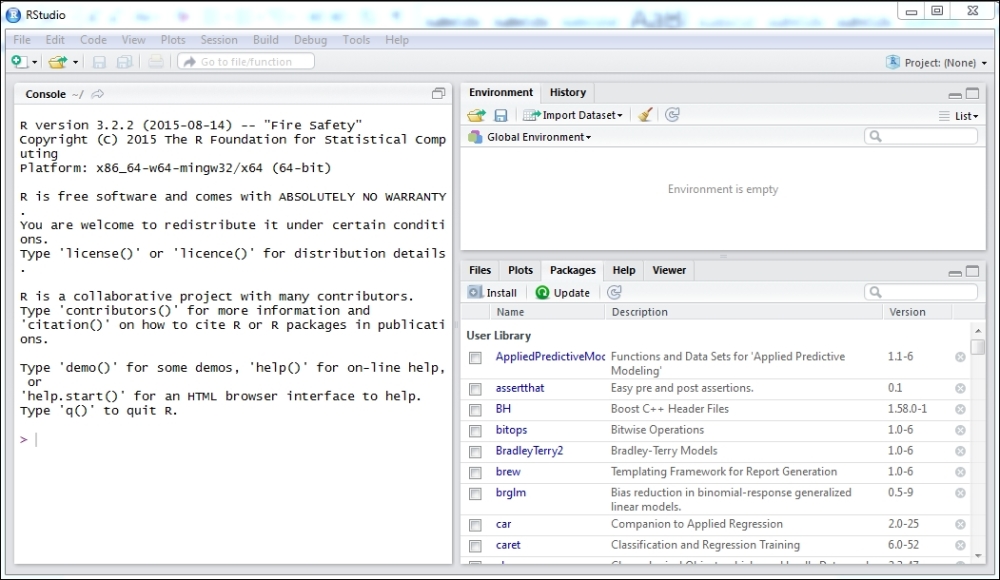Switch to the History tab
1000x580 pixels.
coord(568,93)
